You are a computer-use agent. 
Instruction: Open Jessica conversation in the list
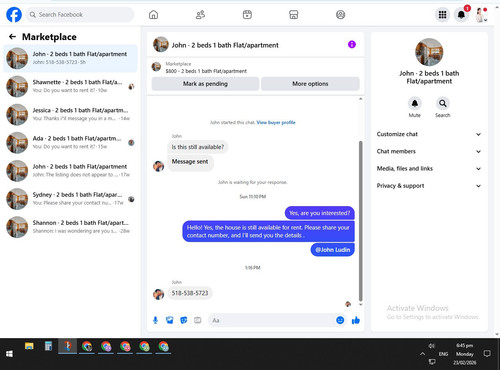coord(70,114)
